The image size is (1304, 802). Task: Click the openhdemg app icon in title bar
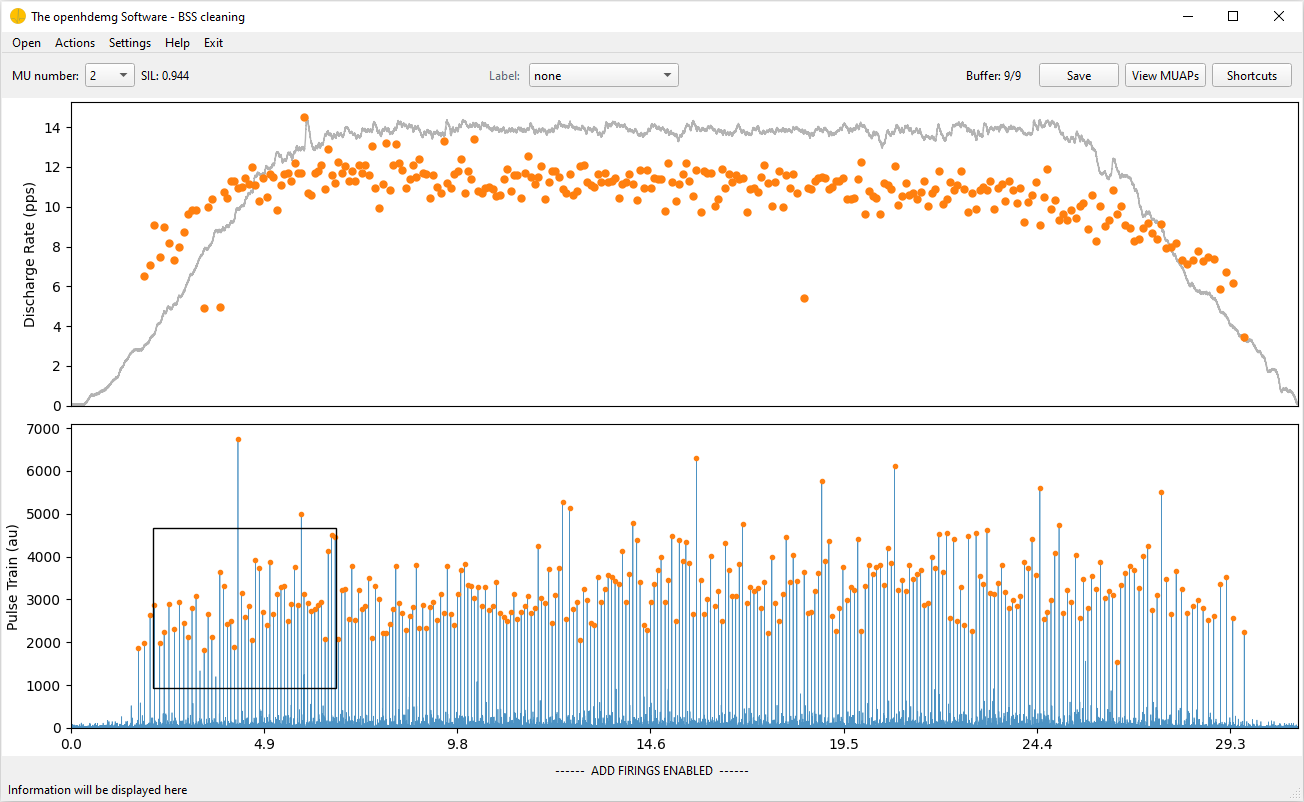17,16
